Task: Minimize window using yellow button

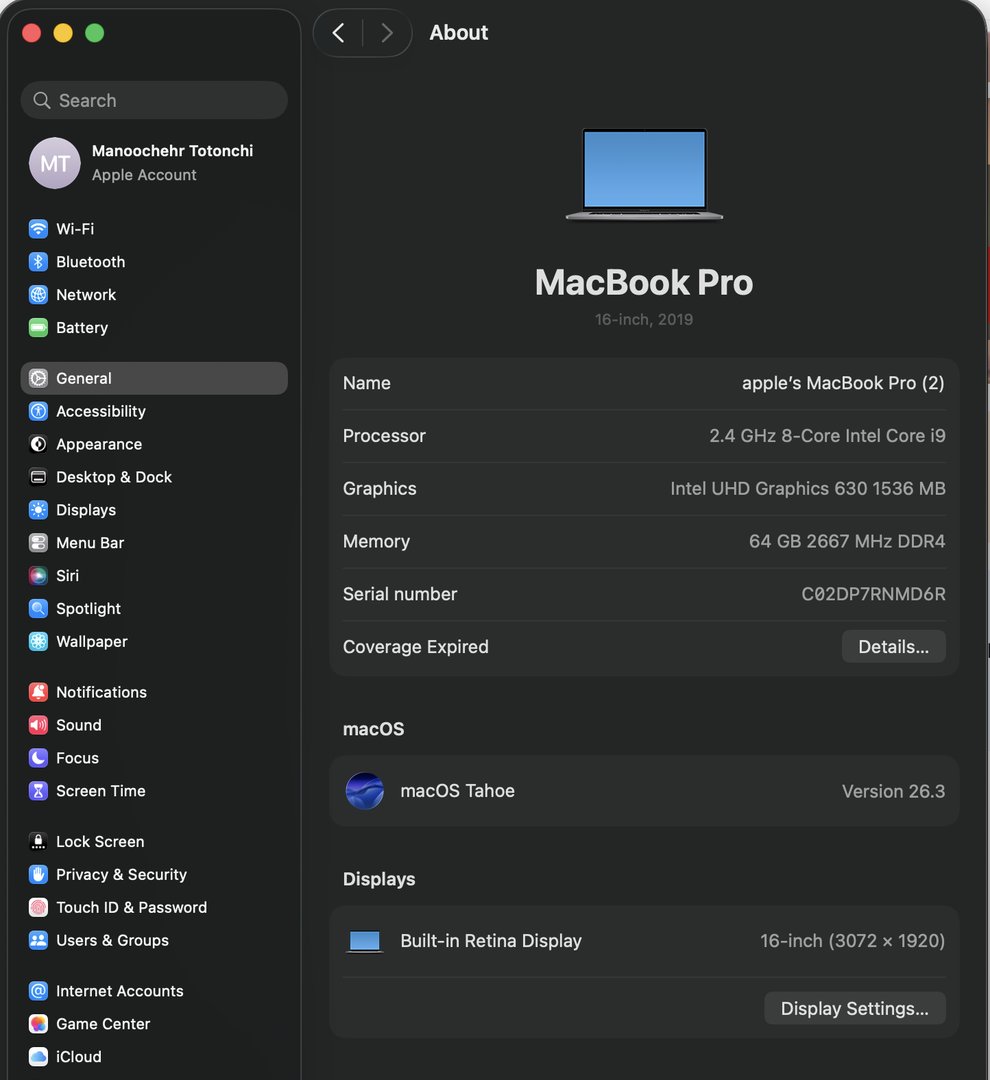Action: [x=63, y=33]
